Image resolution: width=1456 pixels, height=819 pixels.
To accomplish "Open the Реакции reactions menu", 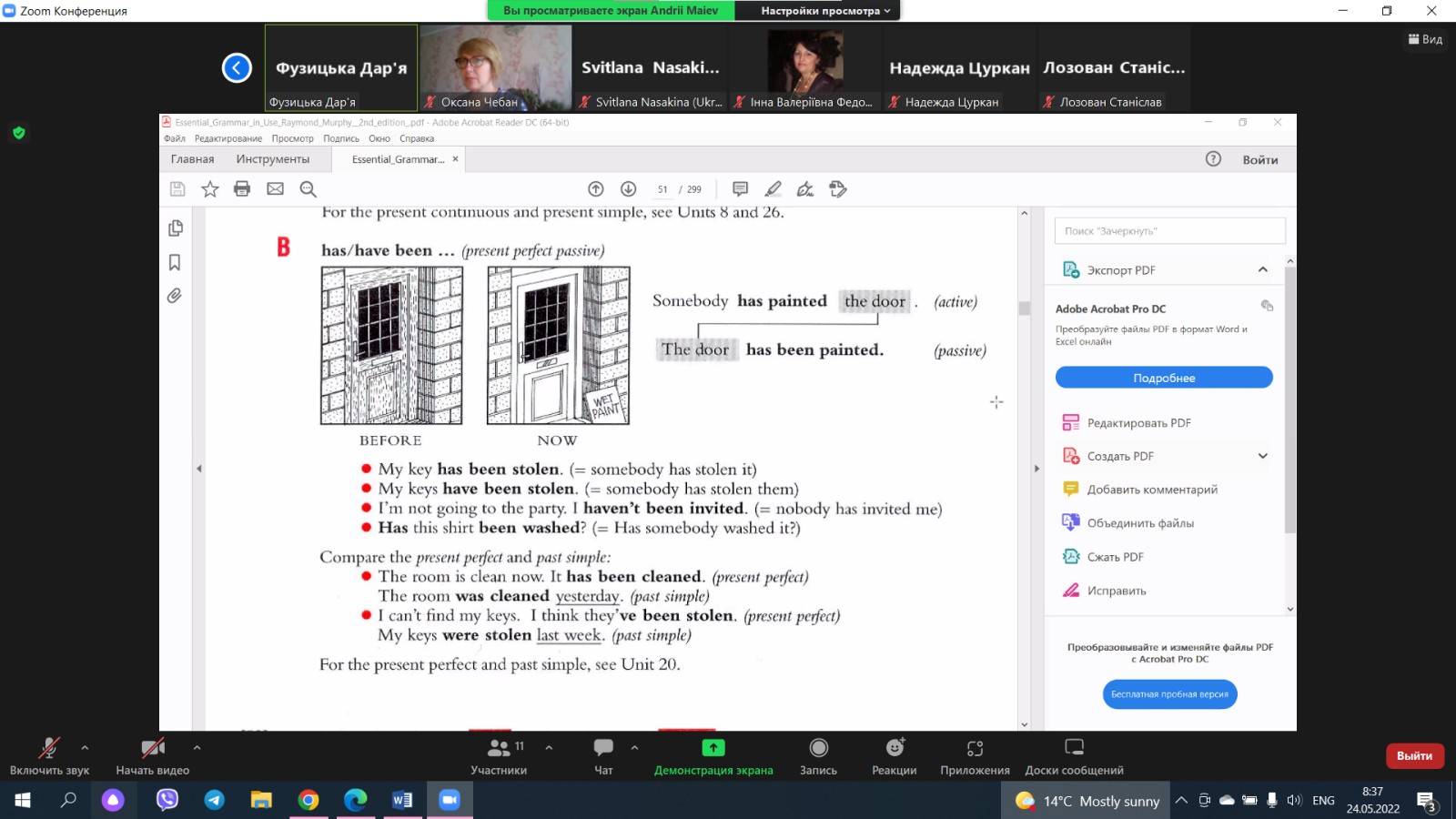I will (x=895, y=755).
